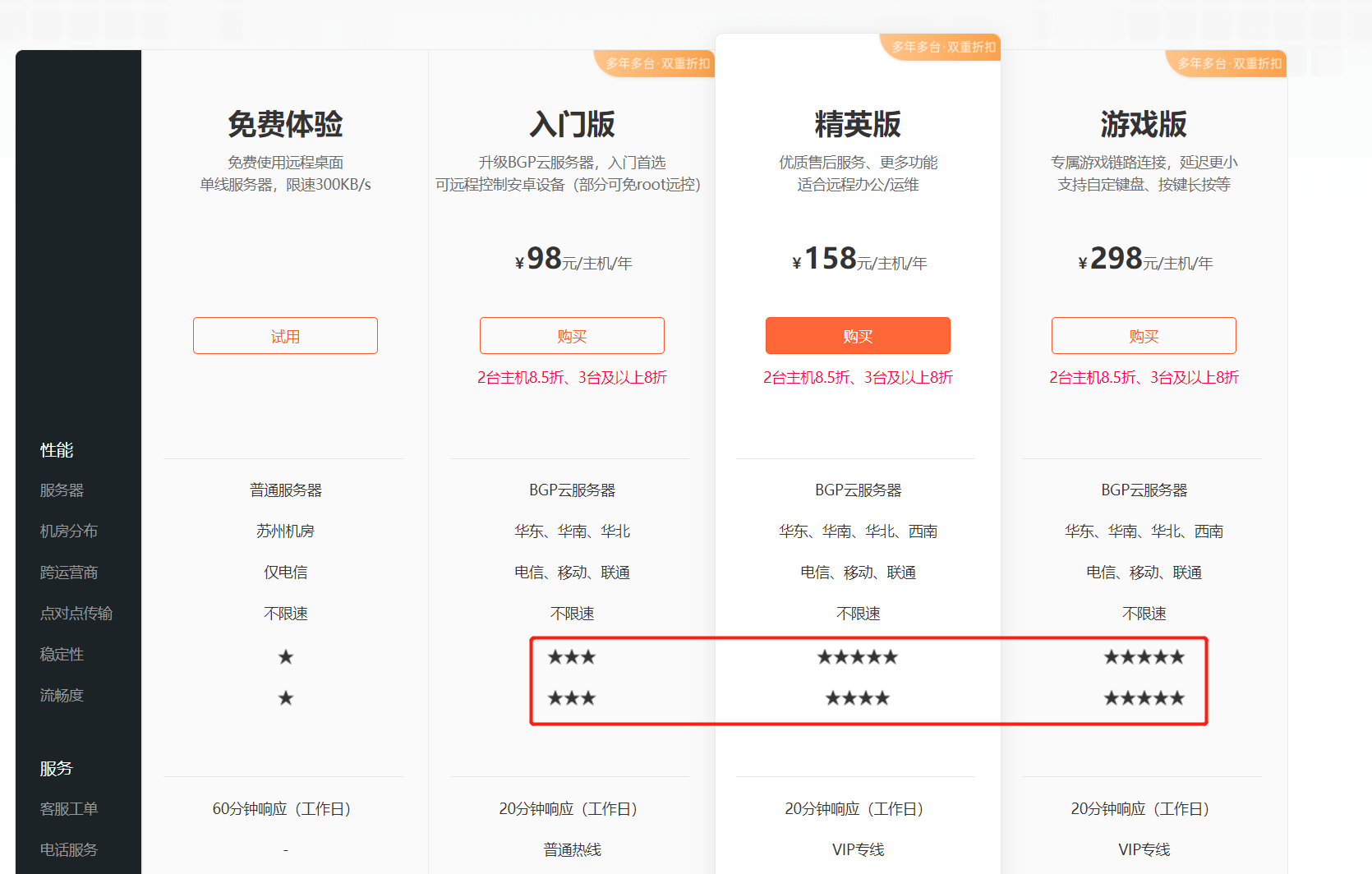The width and height of the screenshot is (1372, 874).
Task: Click orange 购买 button for 精英版
Action: click(858, 336)
